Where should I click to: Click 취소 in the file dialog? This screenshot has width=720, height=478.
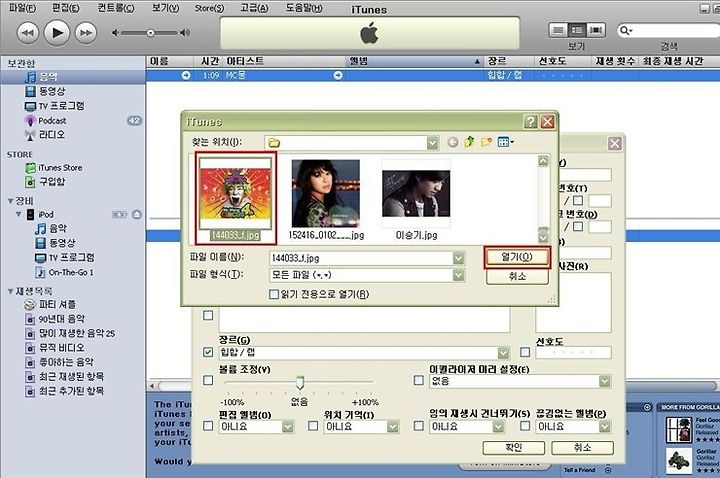517,276
